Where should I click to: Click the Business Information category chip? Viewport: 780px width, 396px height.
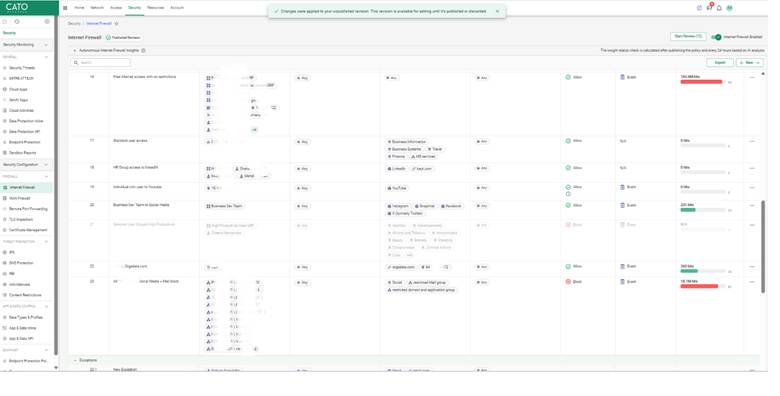[407, 142]
